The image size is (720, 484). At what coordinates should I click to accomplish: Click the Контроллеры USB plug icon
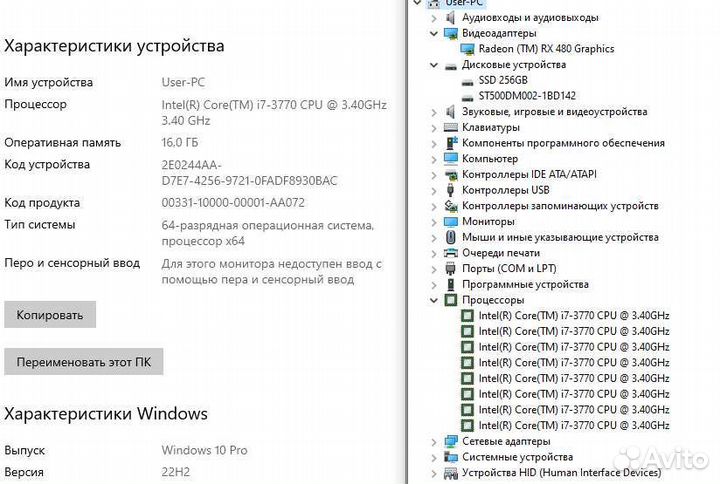tap(450, 190)
